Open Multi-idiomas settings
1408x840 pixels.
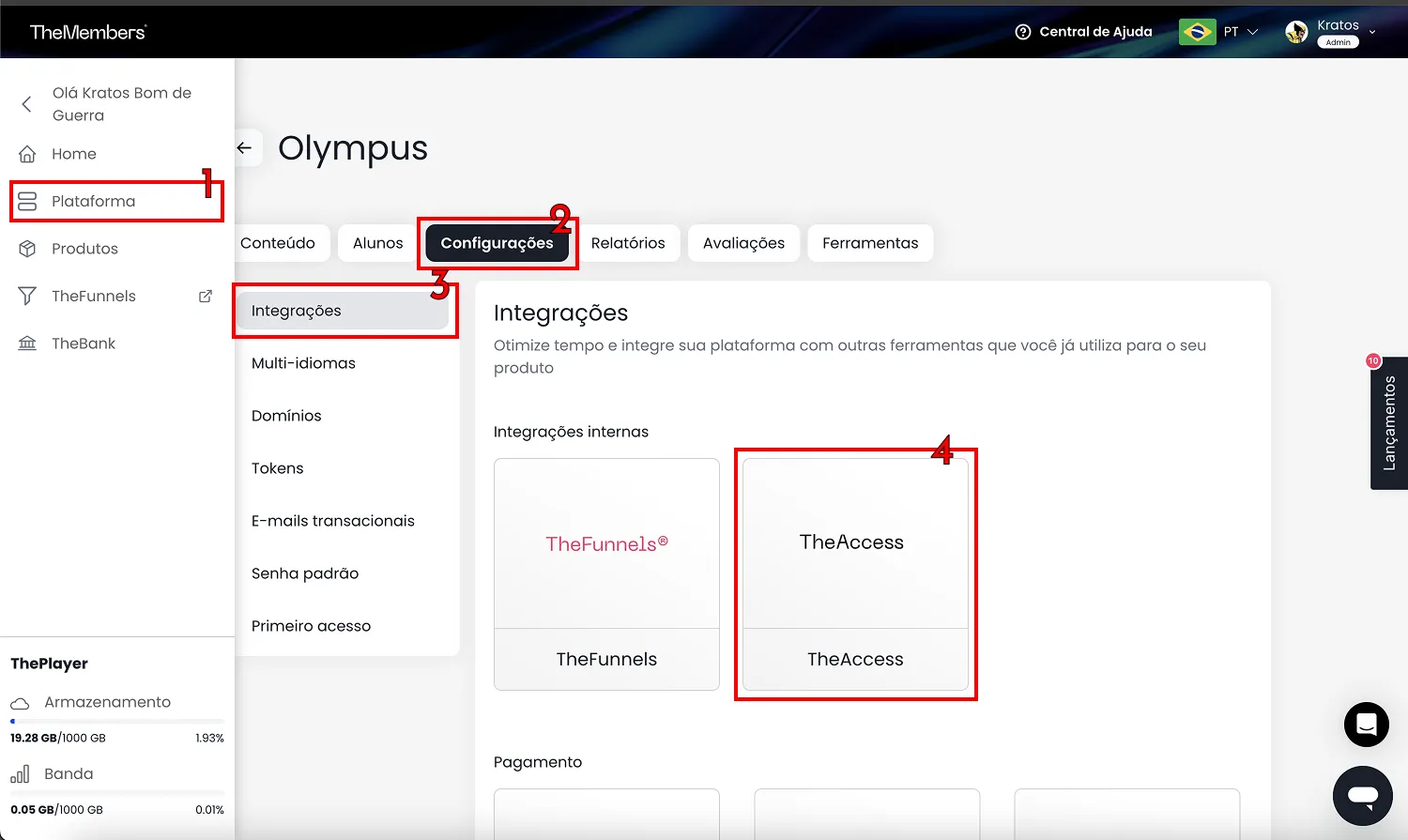tap(303, 363)
